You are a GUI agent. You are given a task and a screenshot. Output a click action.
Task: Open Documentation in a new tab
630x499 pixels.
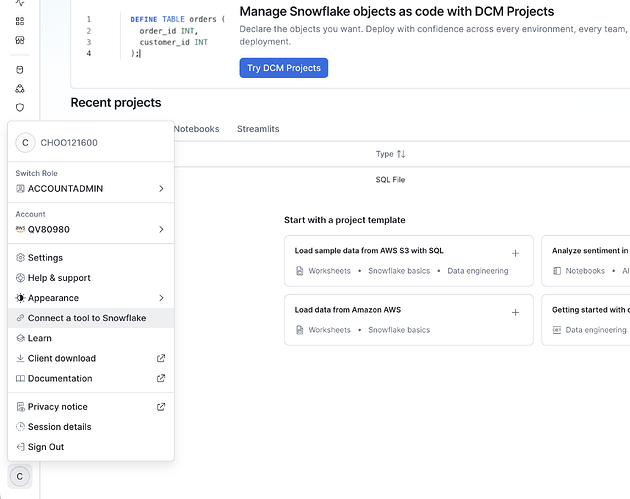pos(91,378)
